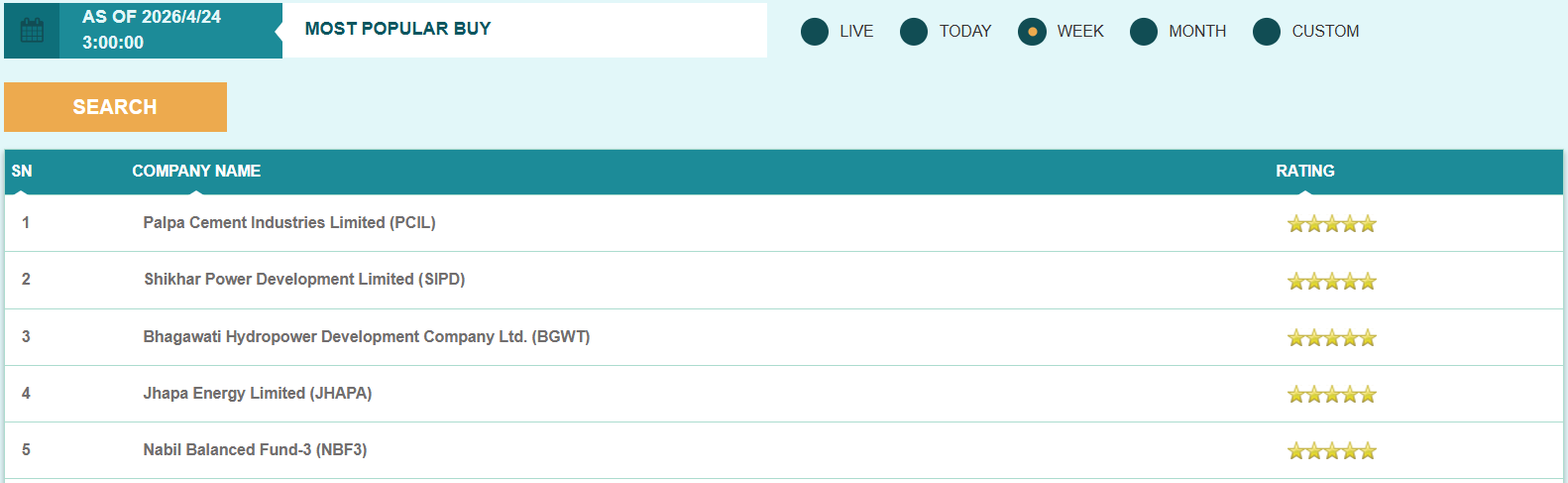Click the star rating for Jhapa Energy
This screenshot has height=483, width=1568.
tap(1331, 395)
